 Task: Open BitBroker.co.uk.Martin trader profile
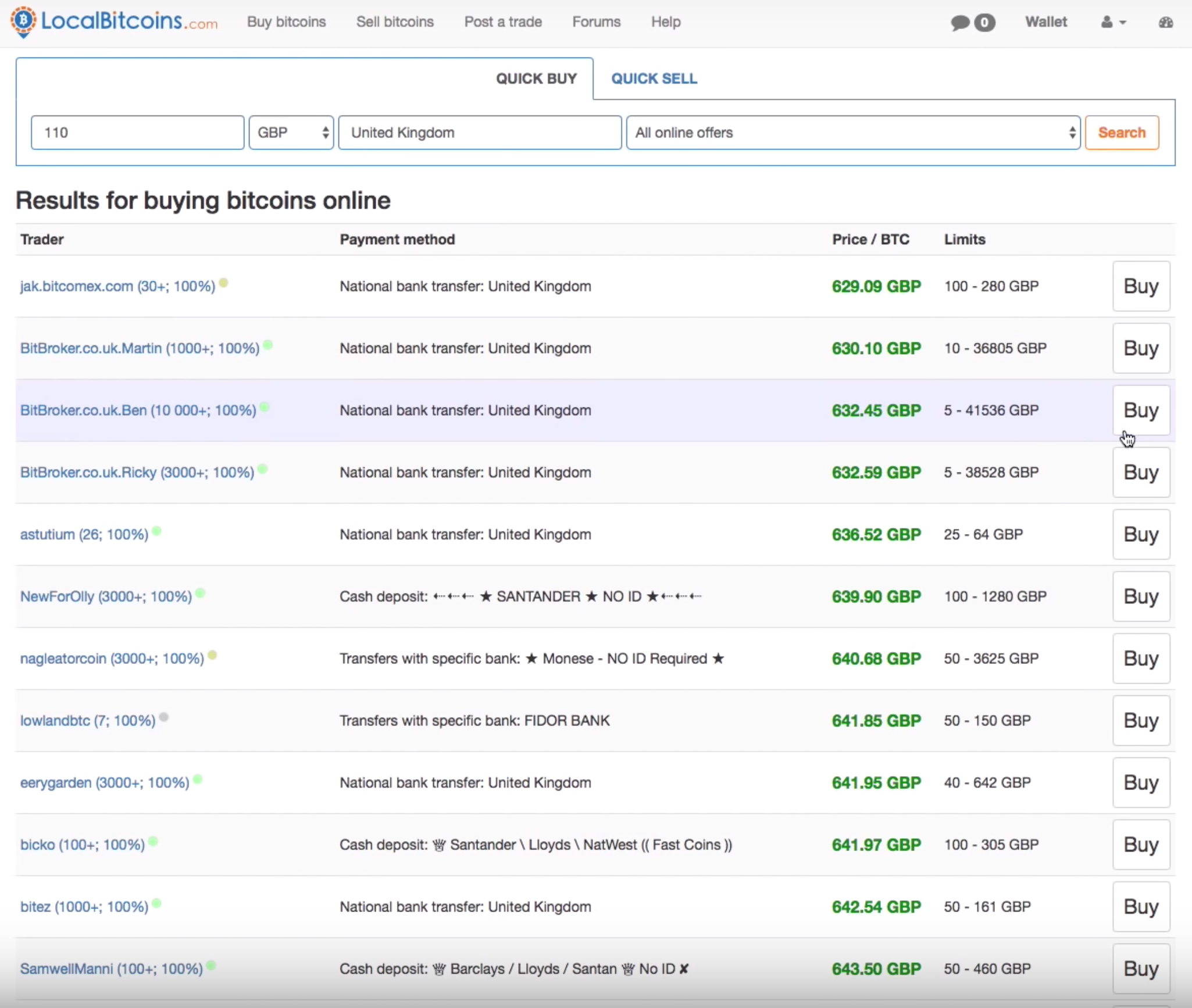coord(140,349)
